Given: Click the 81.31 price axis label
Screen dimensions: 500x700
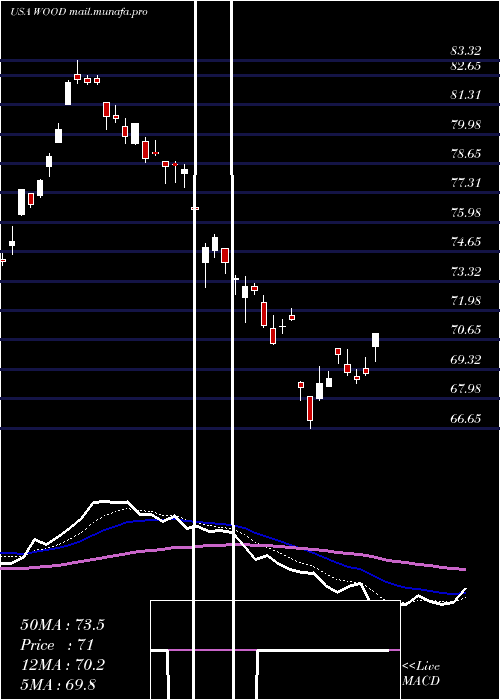Looking at the screenshot, I should coord(466,95).
